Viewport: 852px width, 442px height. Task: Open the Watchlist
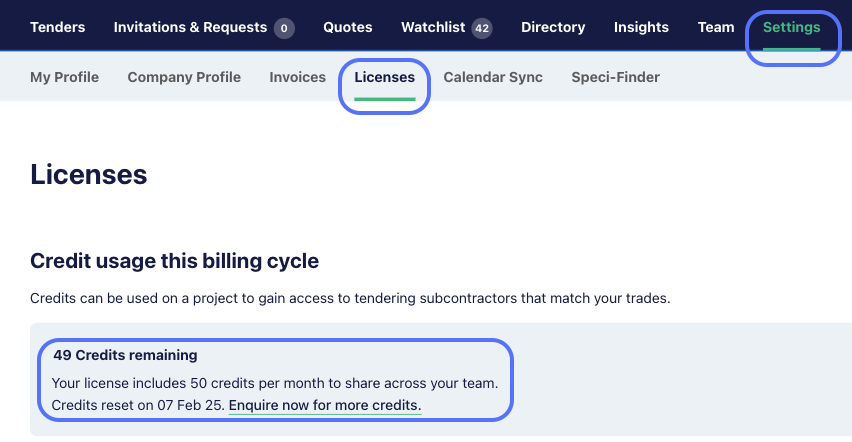click(x=433, y=27)
